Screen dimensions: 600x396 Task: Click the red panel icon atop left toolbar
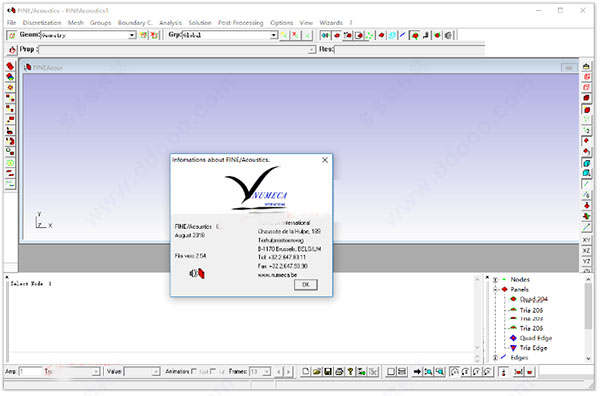click(x=10, y=66)
